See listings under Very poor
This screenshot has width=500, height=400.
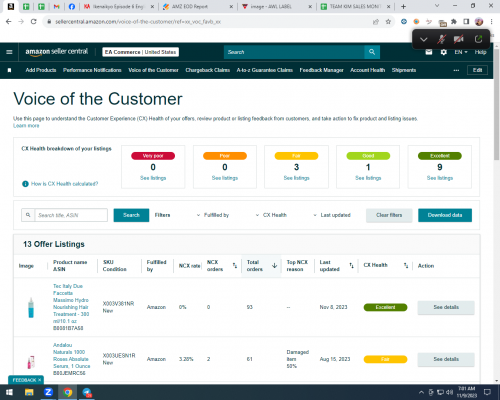click(153, 178)
